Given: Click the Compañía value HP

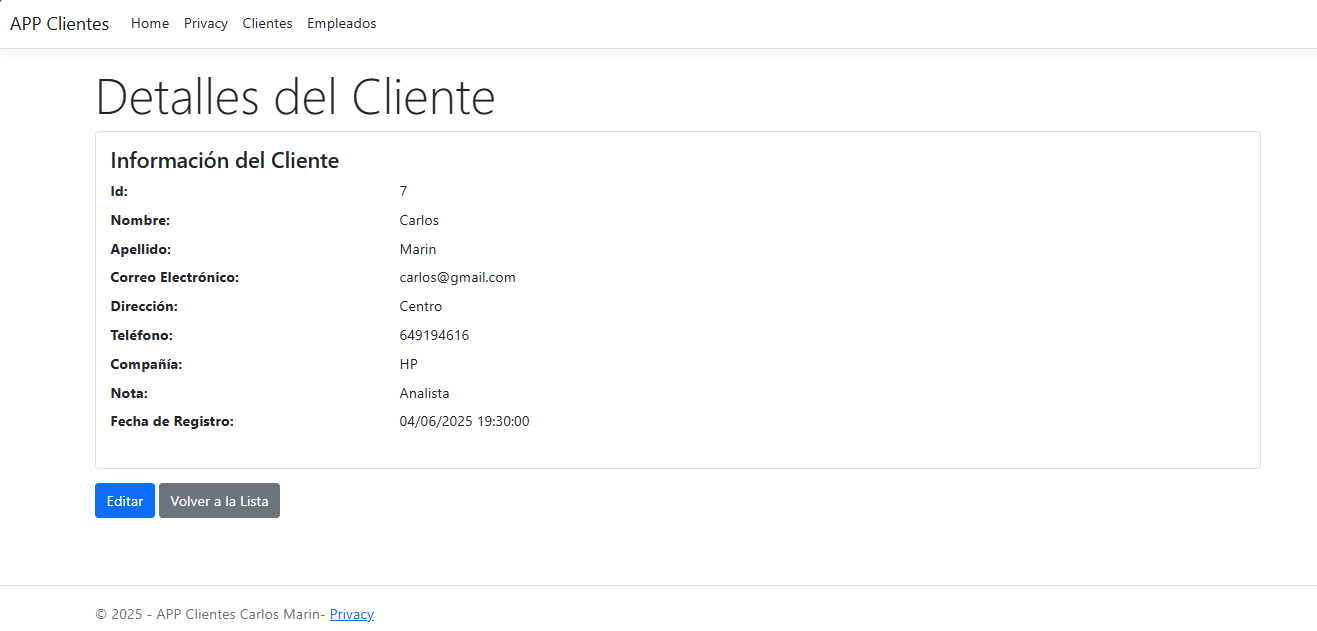Looking at the screenshot, I should pyautogui.click(x=408, y=364).
